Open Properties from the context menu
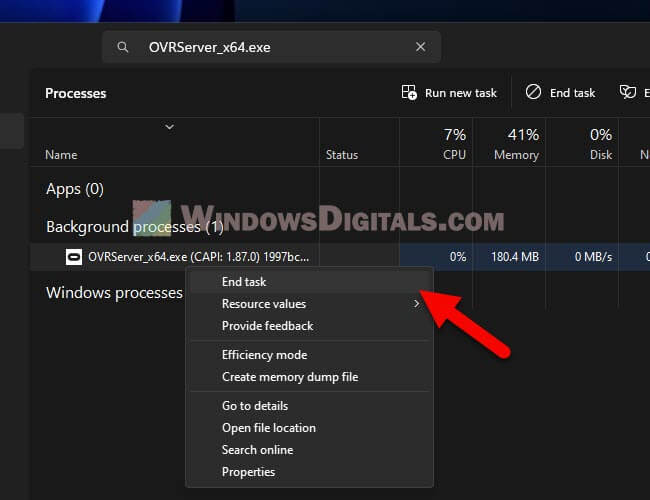The image size is (650, 500). pyautogui.click(x=309, y=472)
